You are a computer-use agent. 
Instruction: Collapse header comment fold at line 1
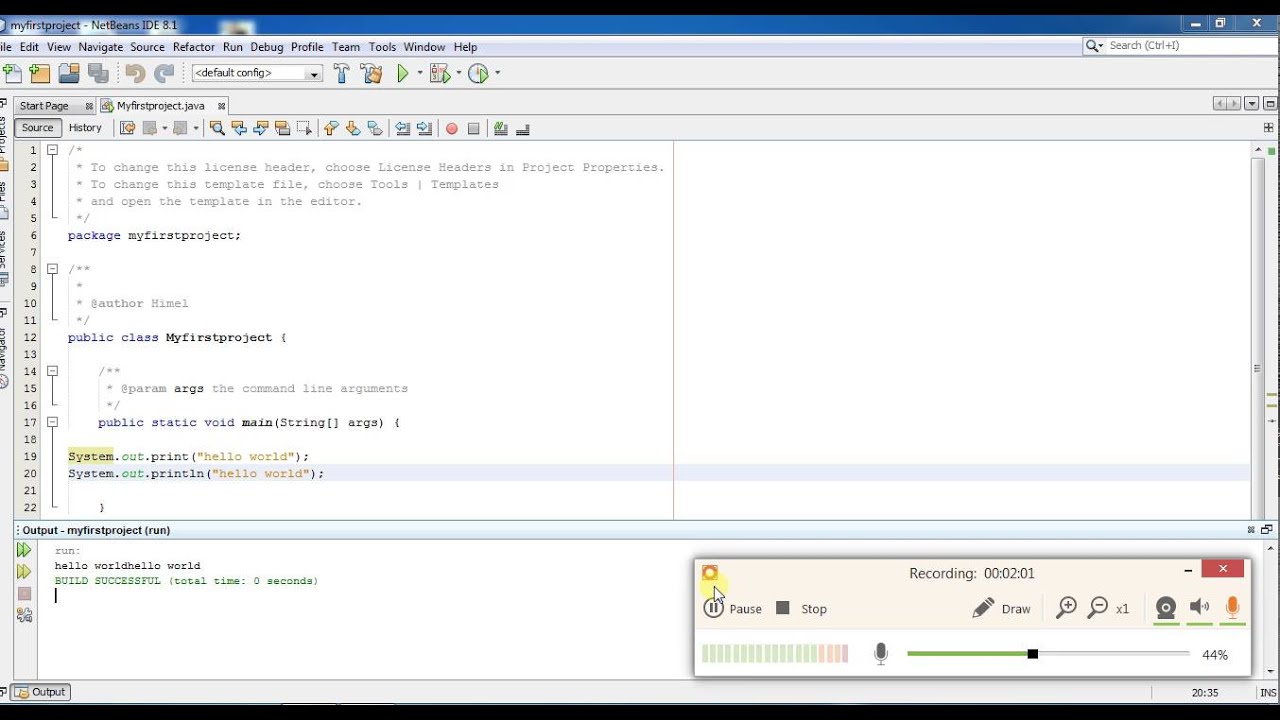52,150
